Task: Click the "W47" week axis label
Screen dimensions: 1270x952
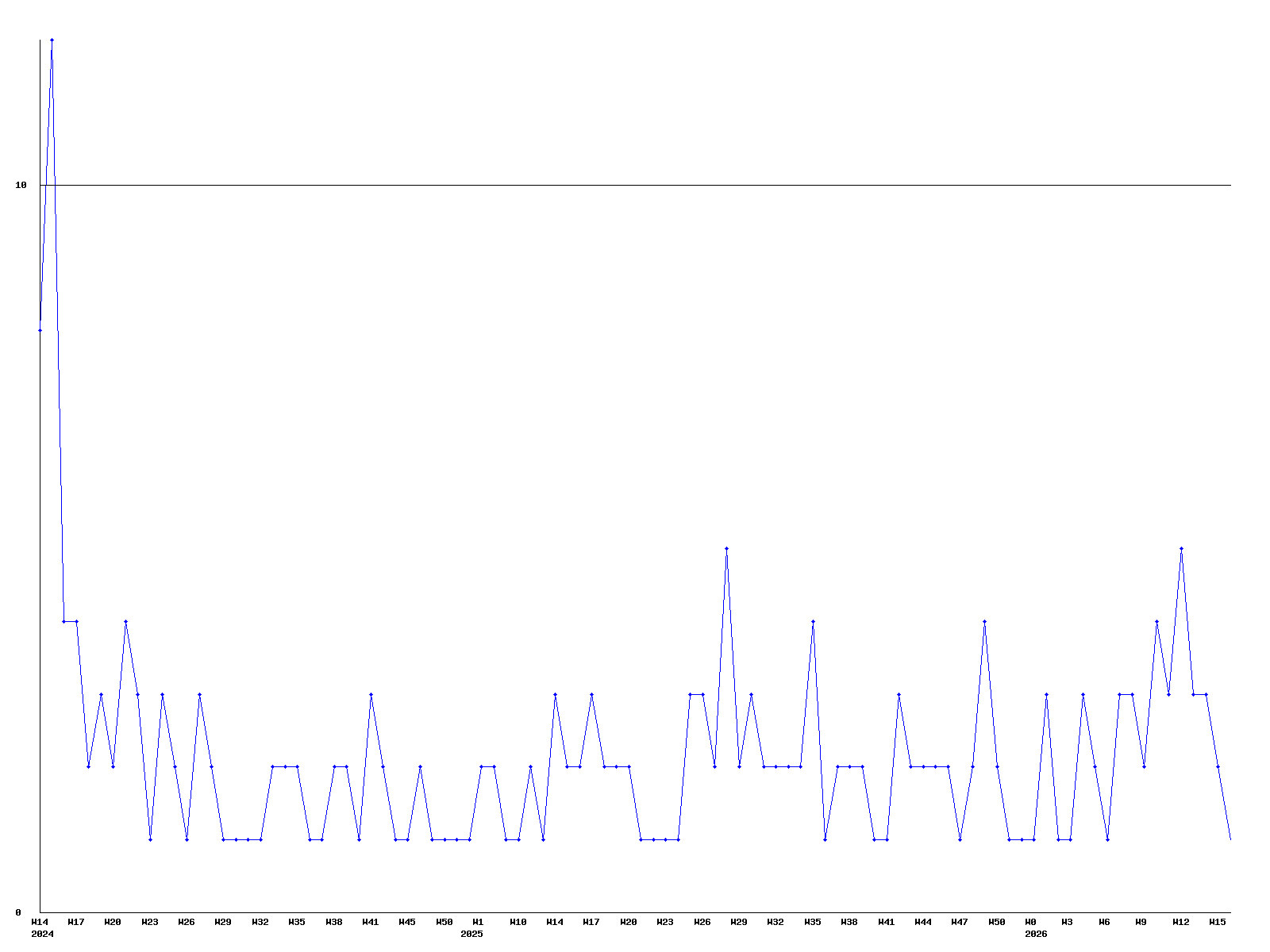Action: click(960, 922)
